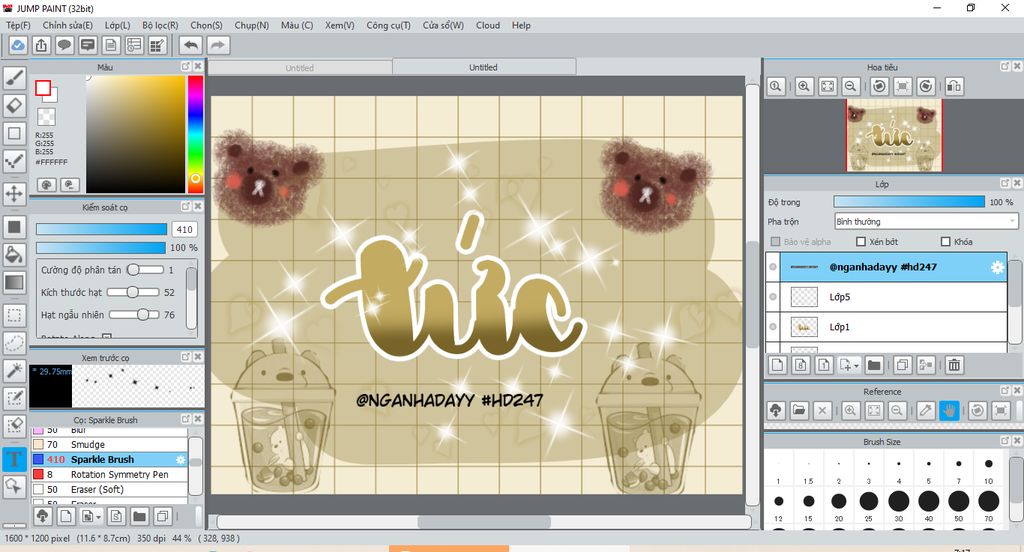Activate the hand tool in the Reference panel
Screen dimensions: 1024x552
tap(949, 411)
